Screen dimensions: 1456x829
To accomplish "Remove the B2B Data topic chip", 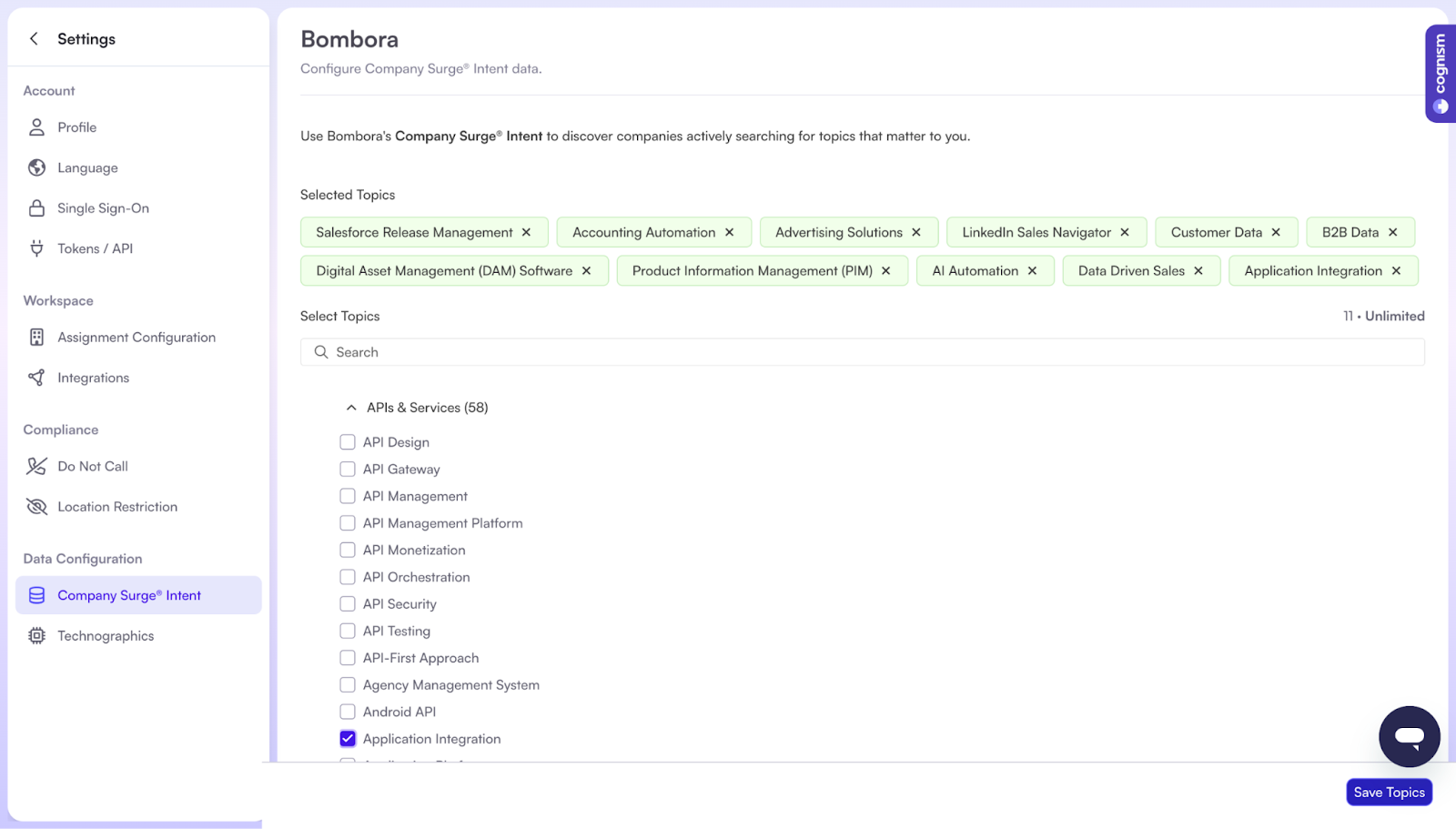I will [x=1392, y=232].
